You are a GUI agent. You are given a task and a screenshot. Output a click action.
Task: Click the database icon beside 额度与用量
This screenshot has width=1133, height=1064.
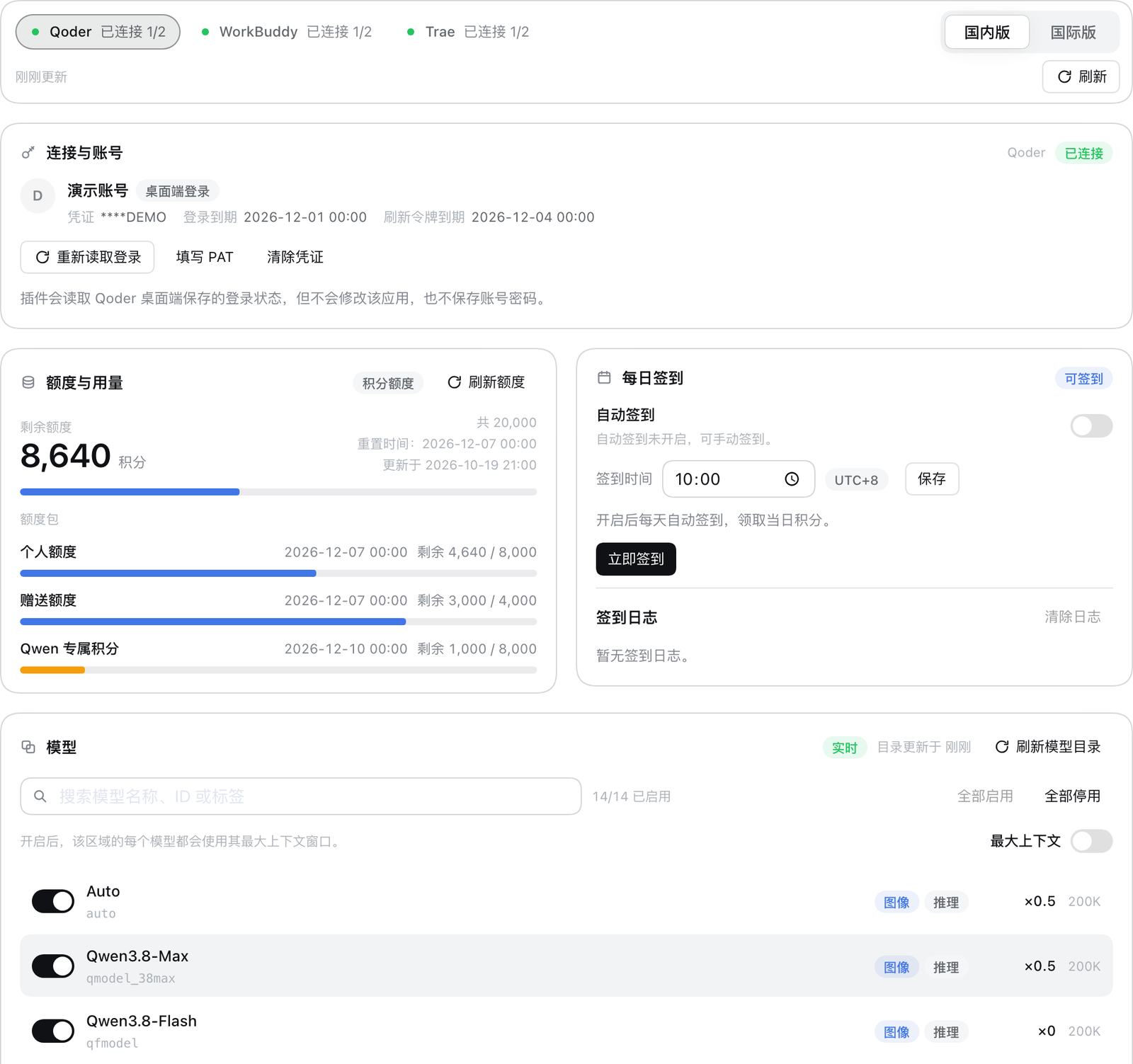(28, 383)
